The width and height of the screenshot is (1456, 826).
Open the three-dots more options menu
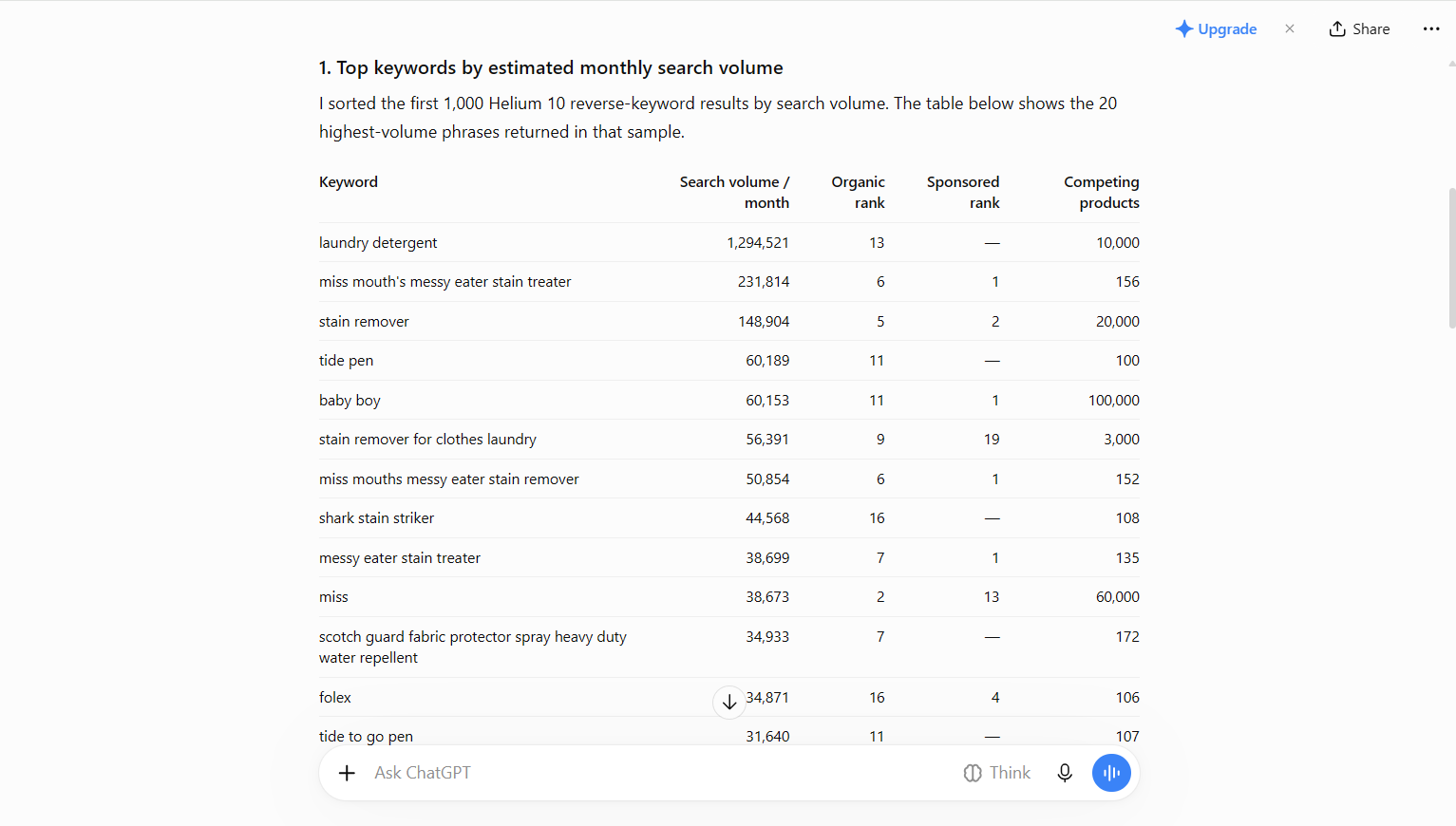(x=1431, y=29)
